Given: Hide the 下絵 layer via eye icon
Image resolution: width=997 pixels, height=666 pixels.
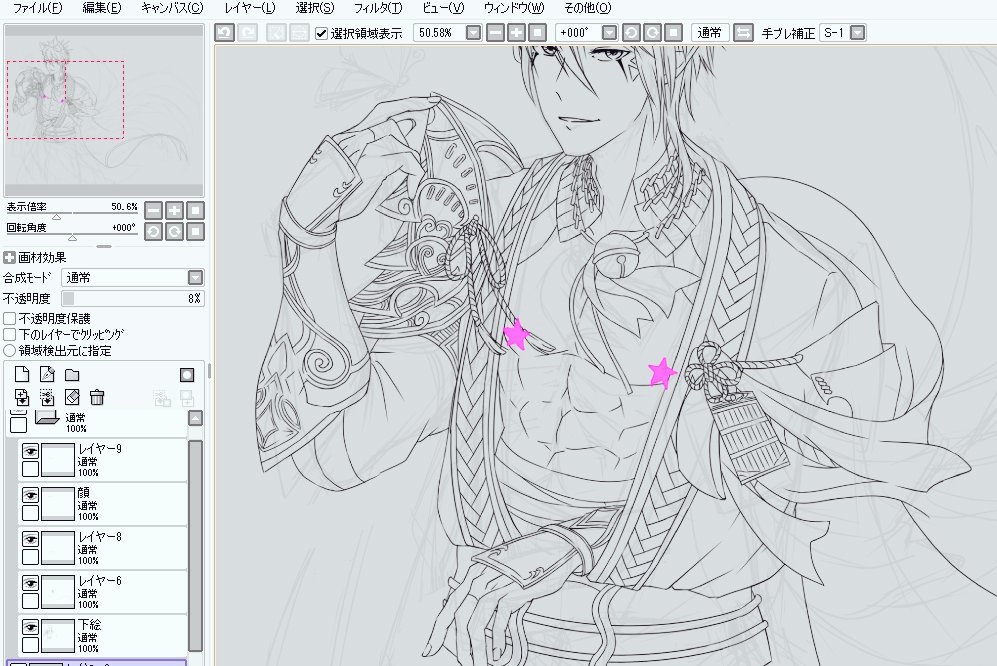Looking at the screenshot, I should pyautogui.click(x=30, y=627).
